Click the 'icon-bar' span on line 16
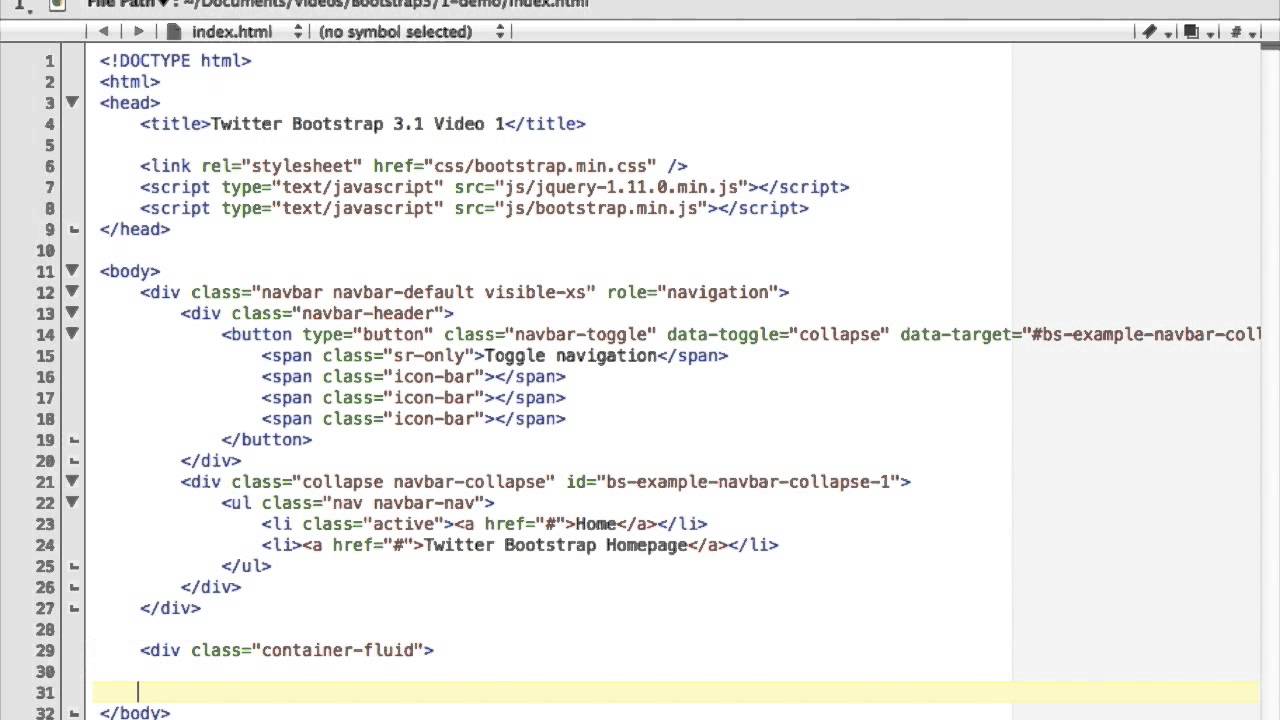The width and height of the screenshot is (1280, 720). tap(414, 376)
